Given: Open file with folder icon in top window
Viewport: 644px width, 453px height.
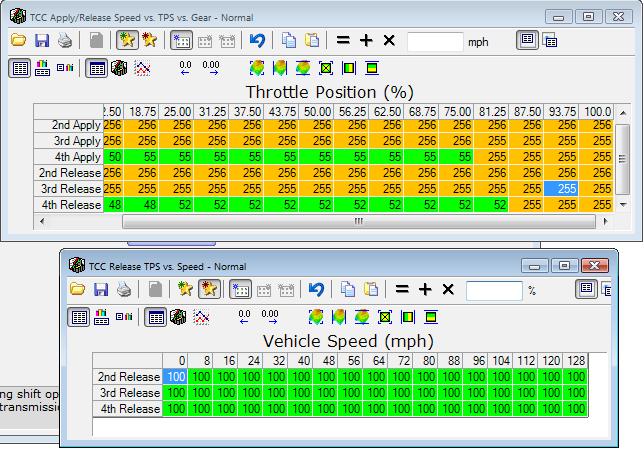Looking at the screenshot, I should point(19,41).
